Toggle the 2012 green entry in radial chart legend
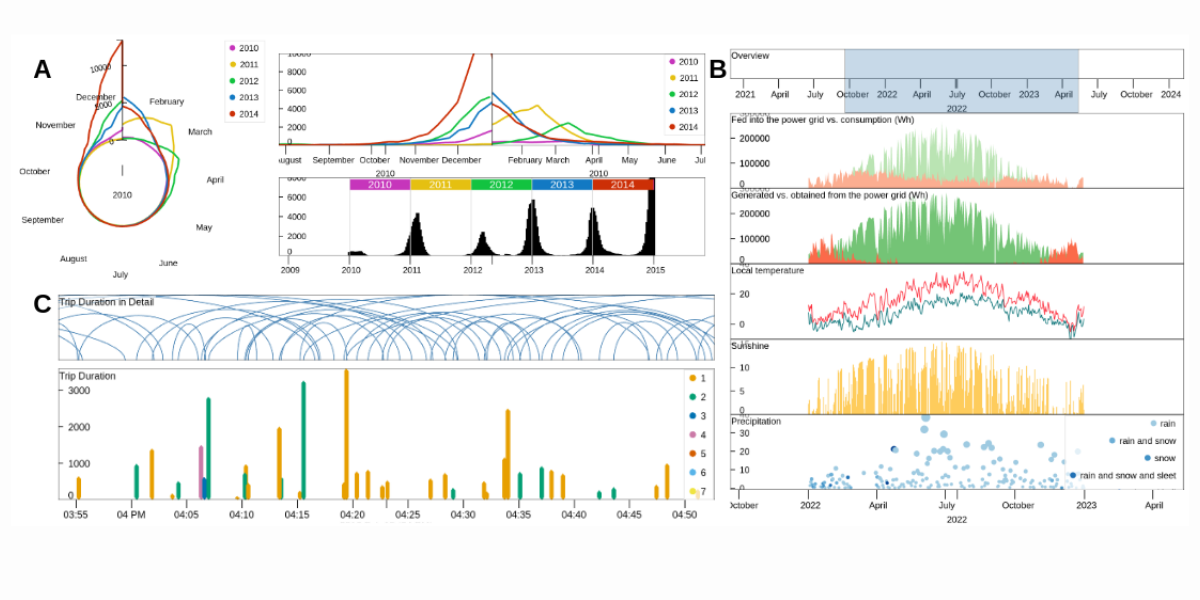 [x=234, y=81]
